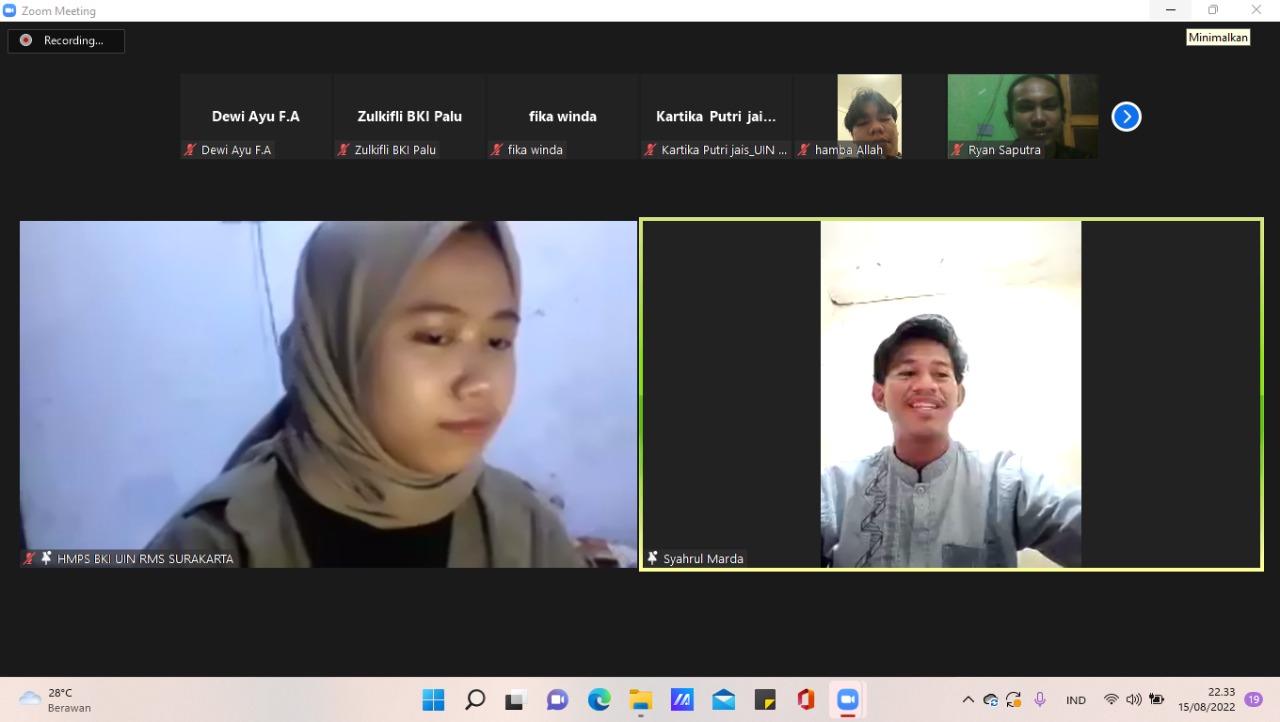
Task: Click the muted mic icon of Ryan Saputra
Action: pos(957,150)
